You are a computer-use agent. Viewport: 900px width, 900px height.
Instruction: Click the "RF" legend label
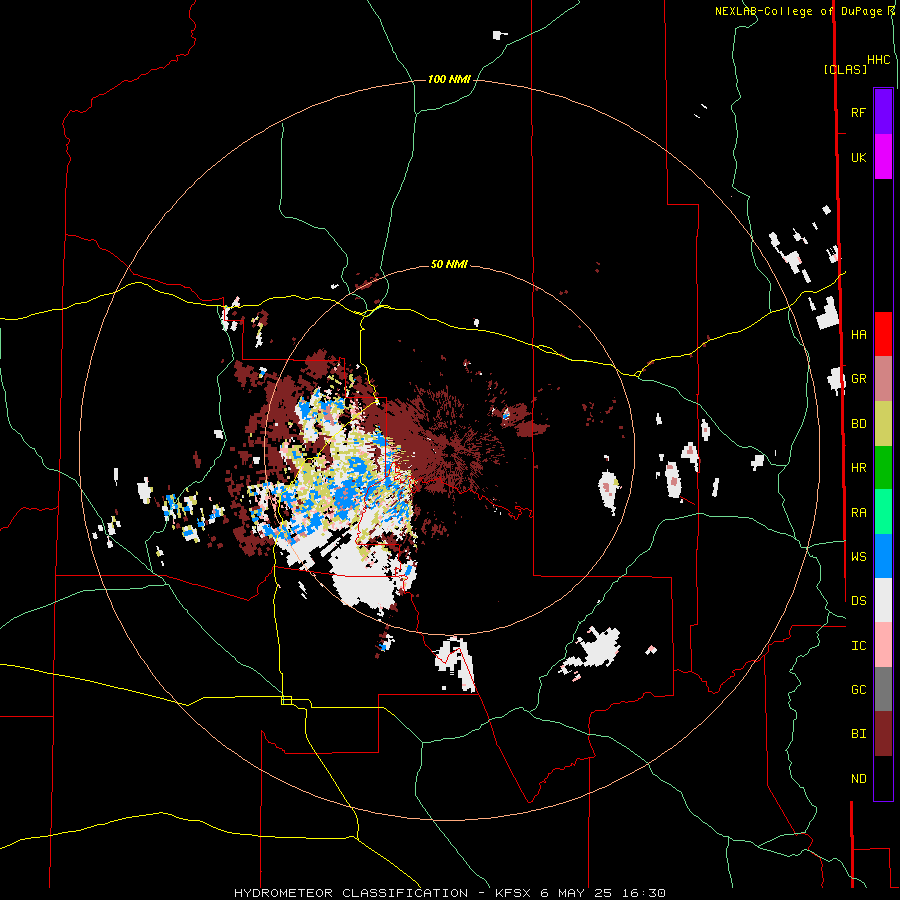coord(858,112)
